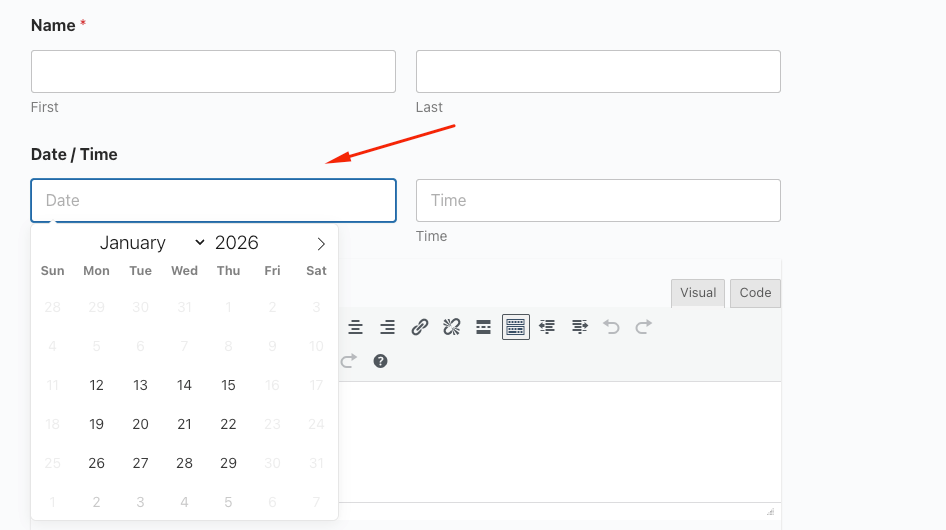Pick January 20 from the date picker
This screenshot has width=946, height=530.
[140, 424]
